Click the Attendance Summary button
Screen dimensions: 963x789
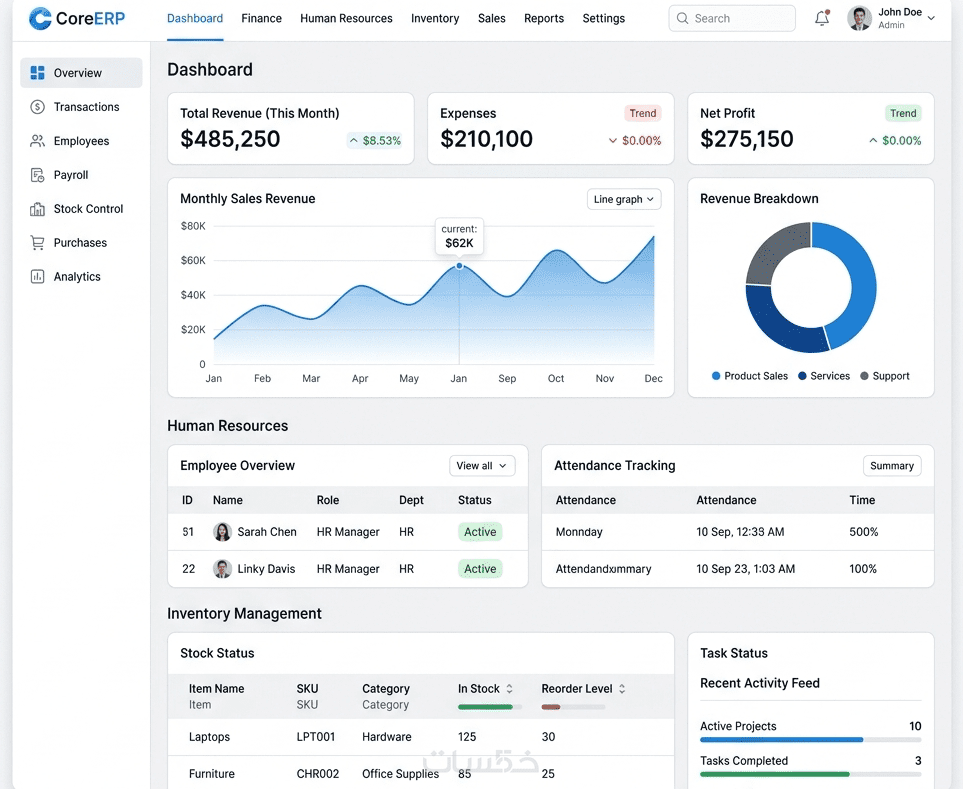pyautogui.click(x=892, y=466)
